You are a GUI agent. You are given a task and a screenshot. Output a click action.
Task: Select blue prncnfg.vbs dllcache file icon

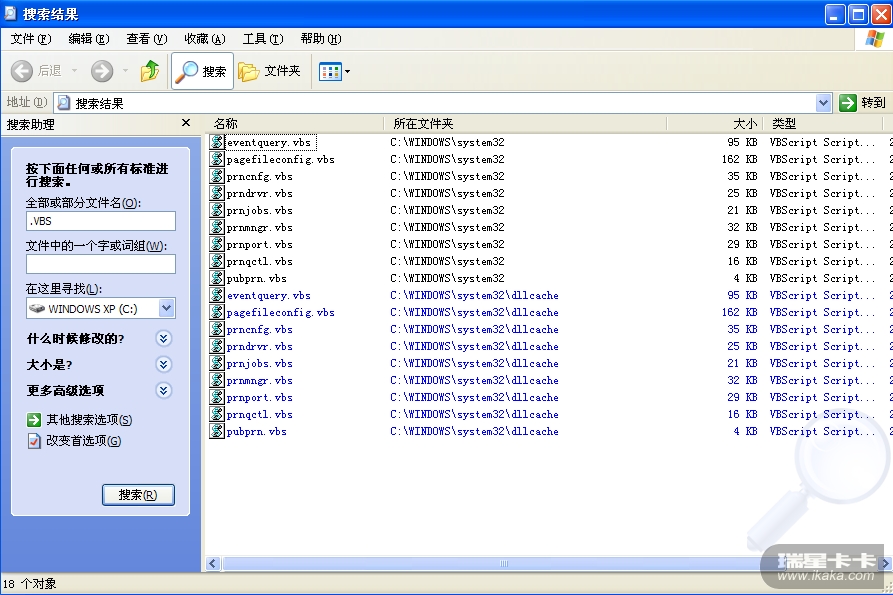tap(216, 329)
